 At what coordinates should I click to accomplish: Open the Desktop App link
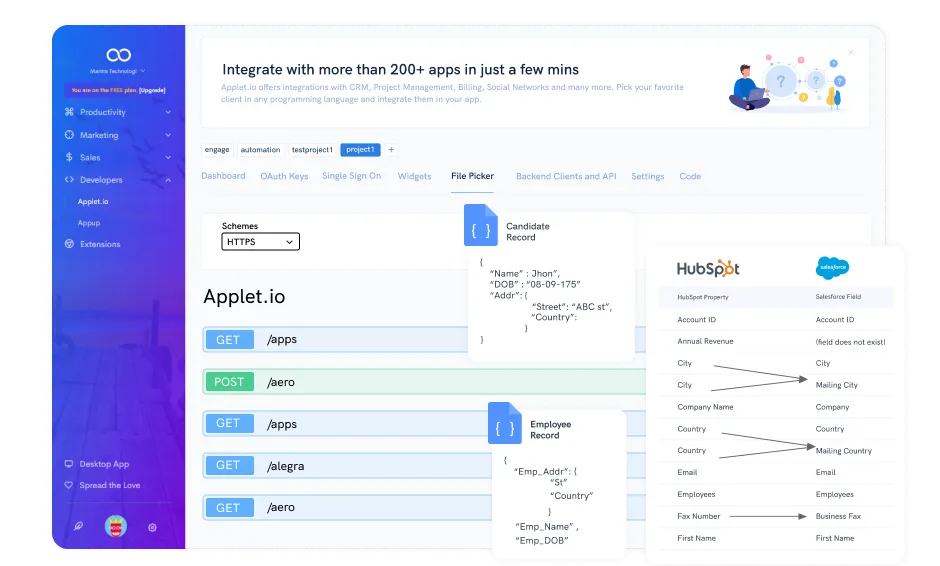[x=104, y=463]
